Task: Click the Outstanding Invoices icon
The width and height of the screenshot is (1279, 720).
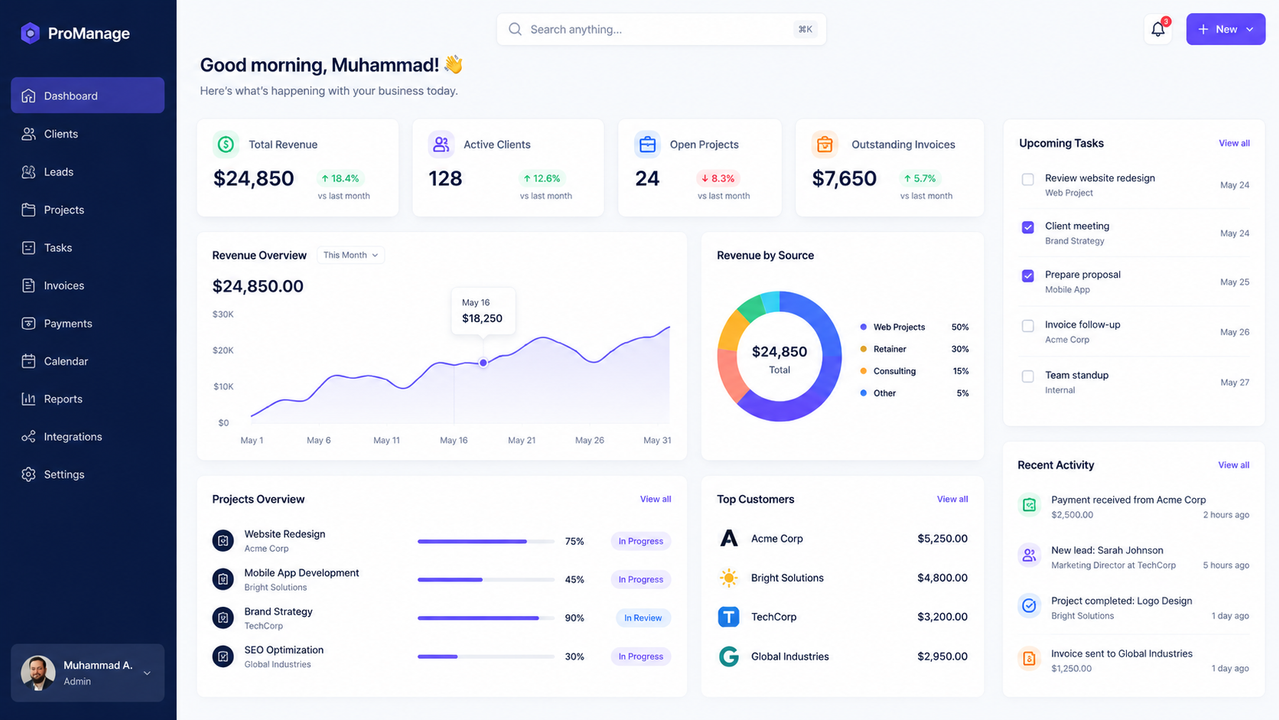Action: click(x=825, y=144)
